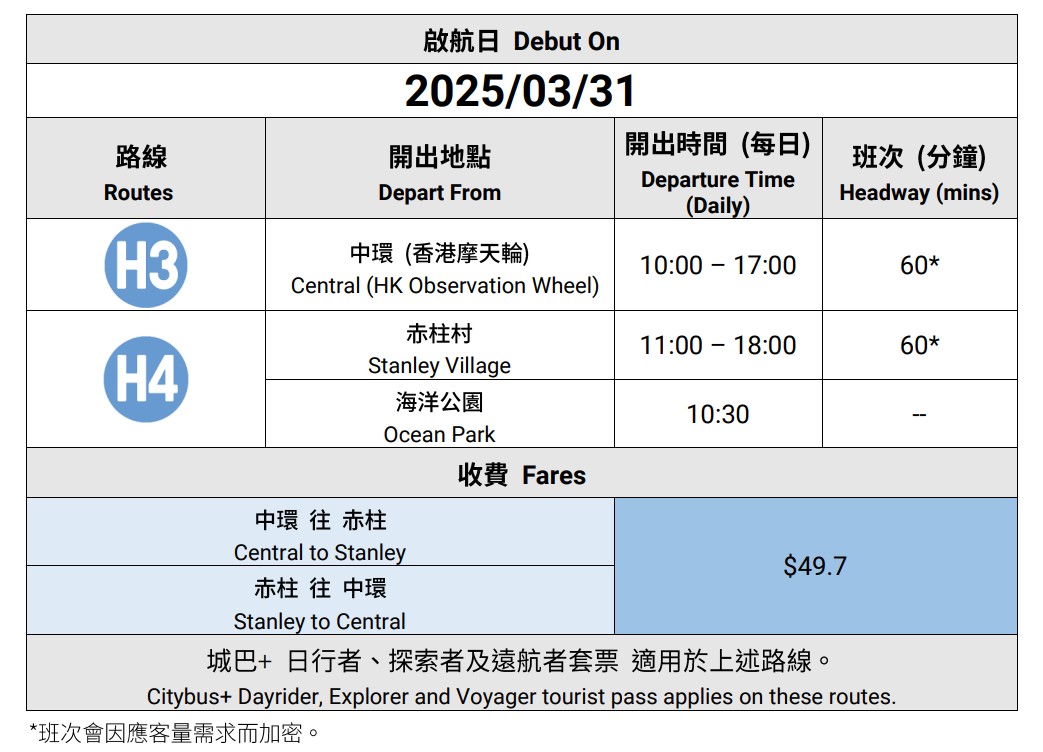The image size is (1043, 752).
Task: Click the Headway (mins) column header
Action: pyautogui.click(x=918, y=173)
